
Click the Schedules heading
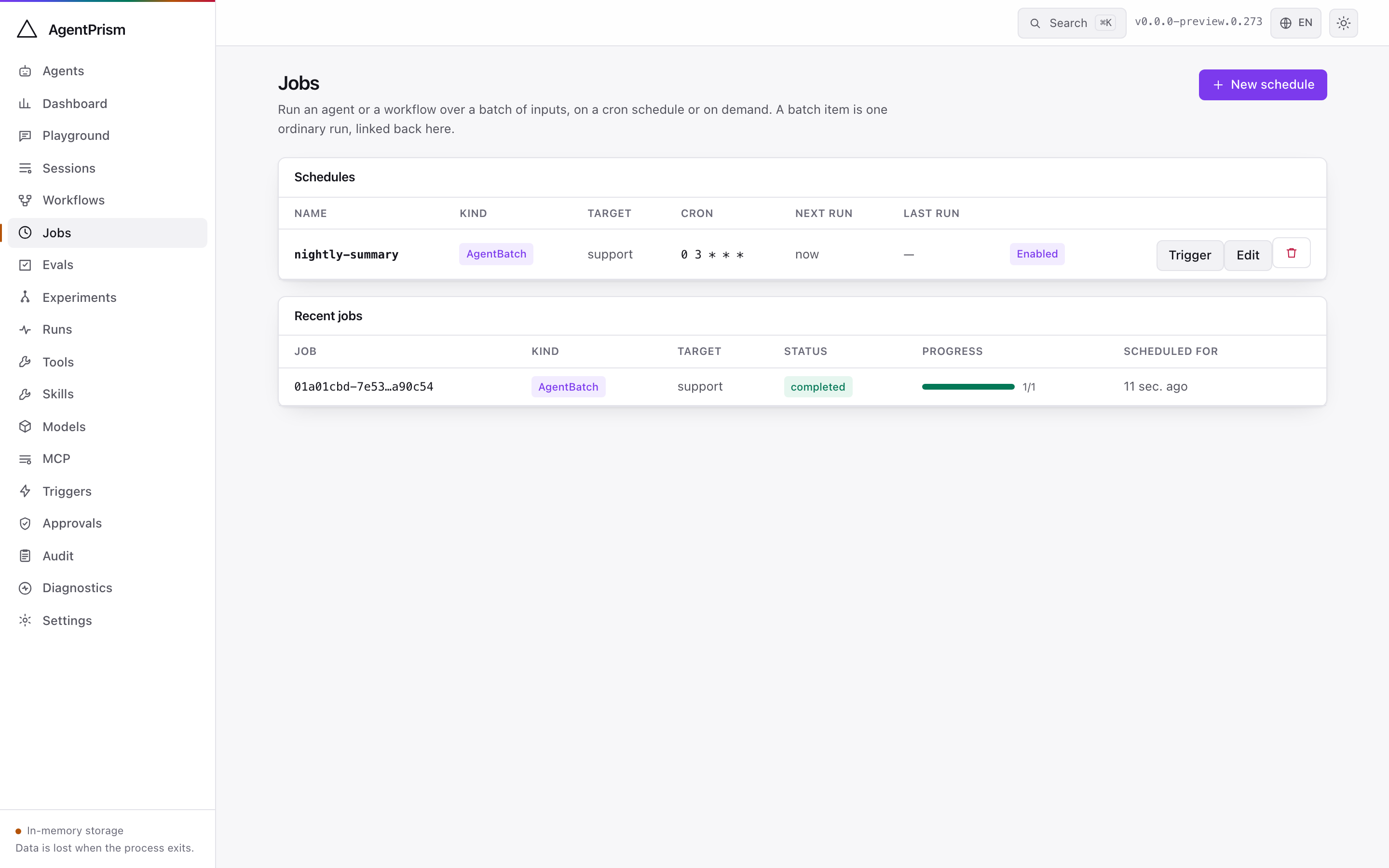[x=324, y=177]
